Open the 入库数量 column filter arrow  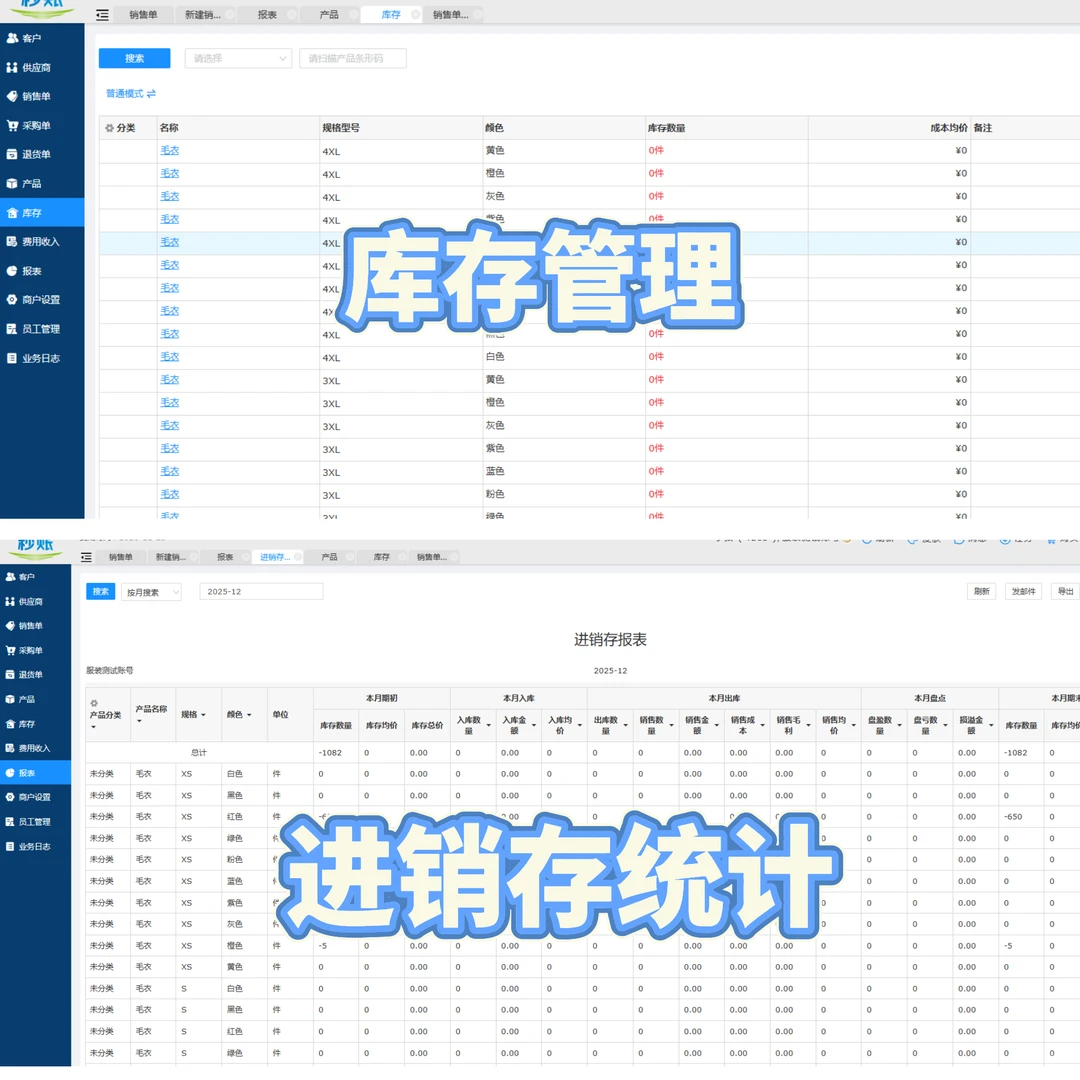tap(488, 725)
